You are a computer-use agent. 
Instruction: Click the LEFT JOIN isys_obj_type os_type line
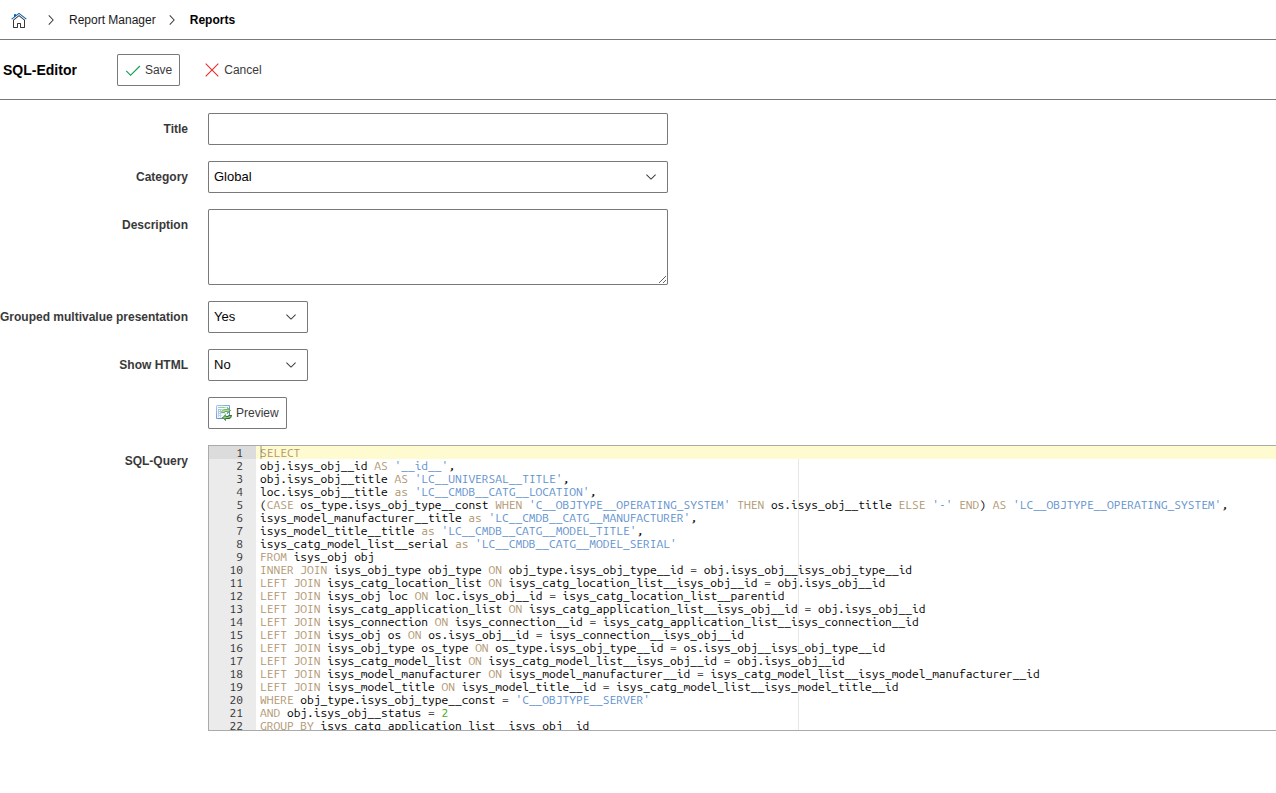coord(572,648)
